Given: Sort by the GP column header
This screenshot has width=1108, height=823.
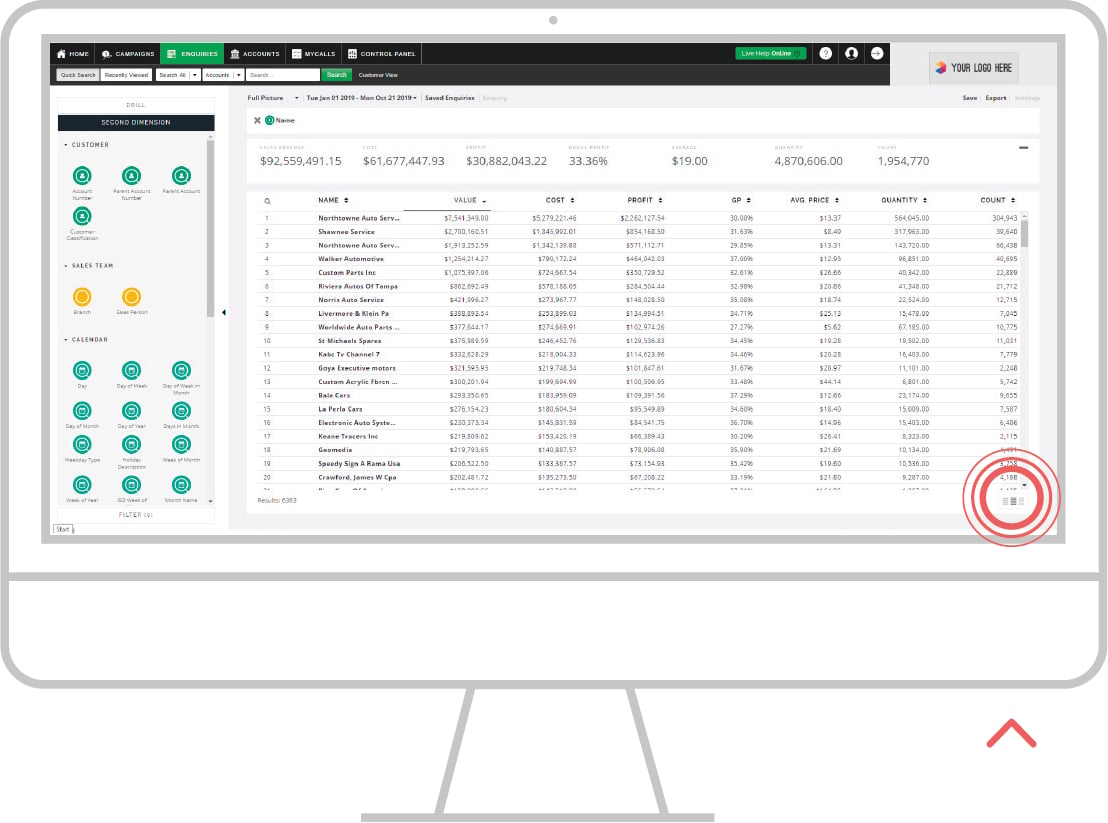Looking at the screenshot, I should [x=741, y=201].
